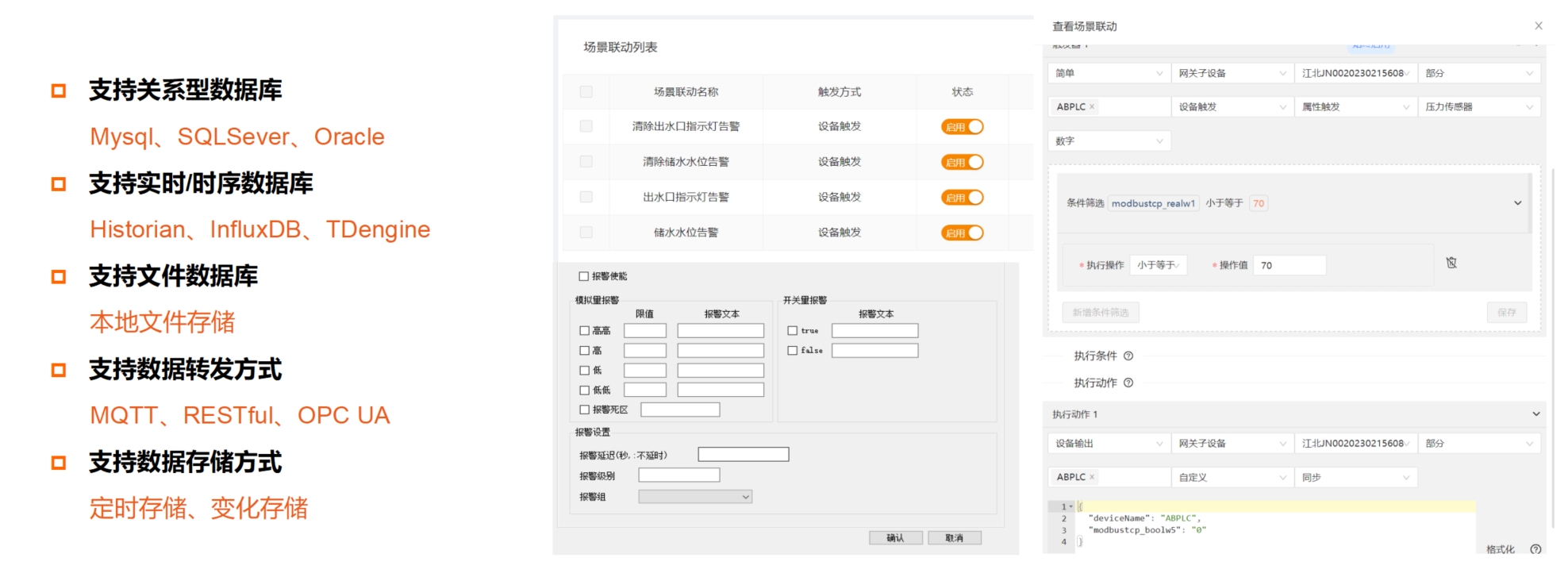Enable the 报警使能 checkbox
This screenshot has width=1568, height=577.
(584, 276)
